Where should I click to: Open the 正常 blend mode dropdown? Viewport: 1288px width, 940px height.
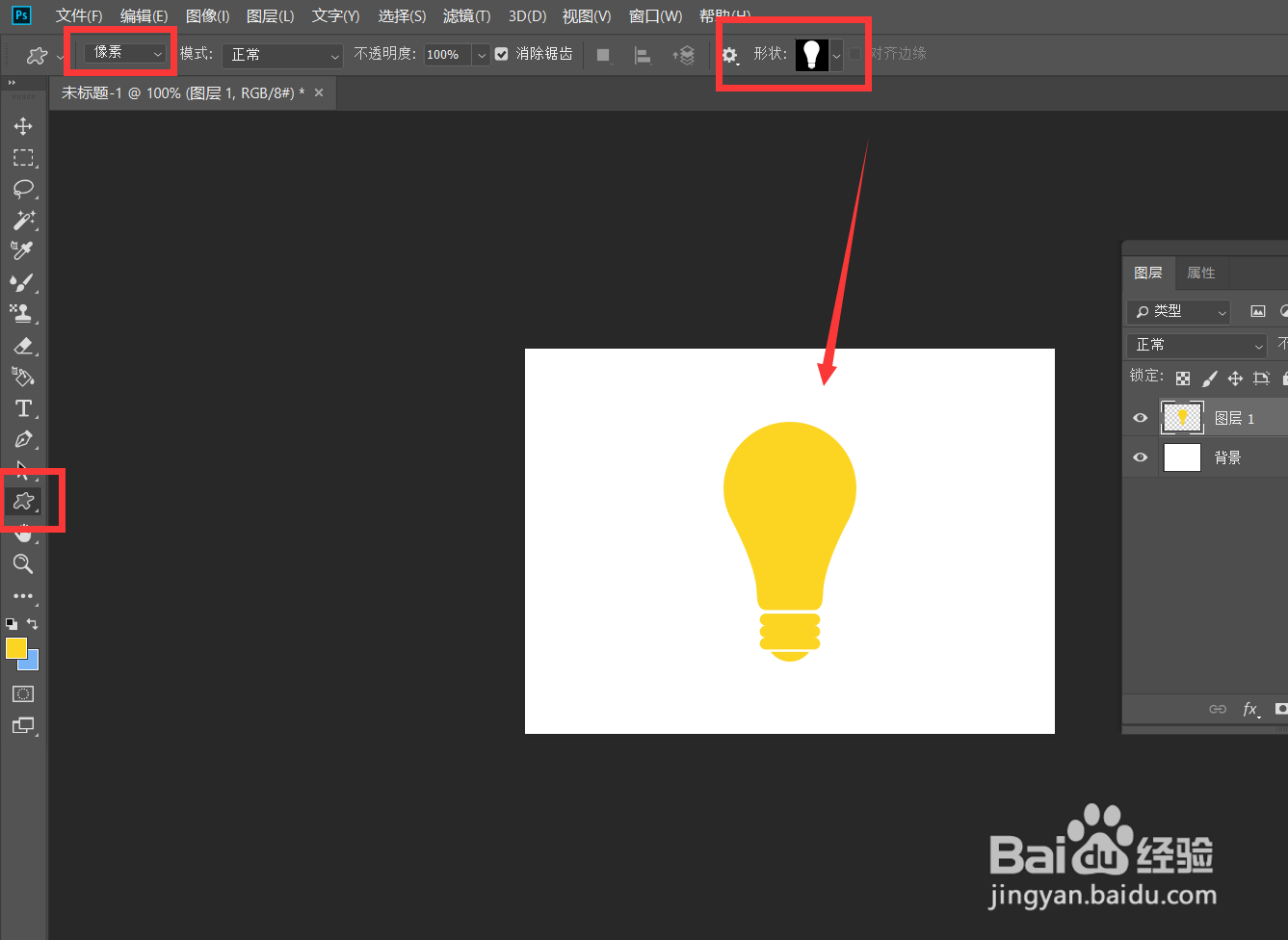pyautogui.click(x=281, y=56)
